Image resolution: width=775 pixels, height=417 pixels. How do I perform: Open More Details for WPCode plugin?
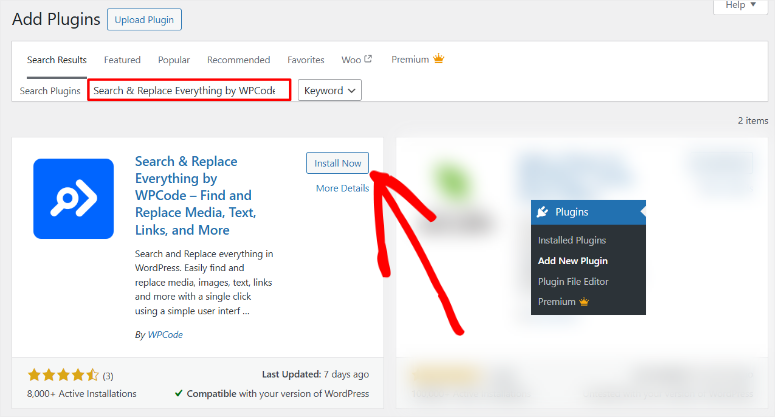coord(343,188)
